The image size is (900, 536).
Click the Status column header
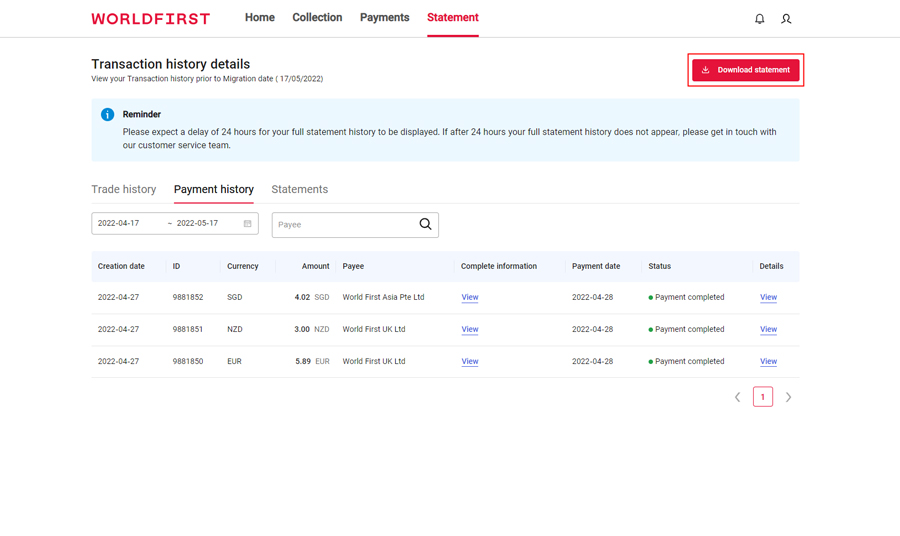click(660, 266)
